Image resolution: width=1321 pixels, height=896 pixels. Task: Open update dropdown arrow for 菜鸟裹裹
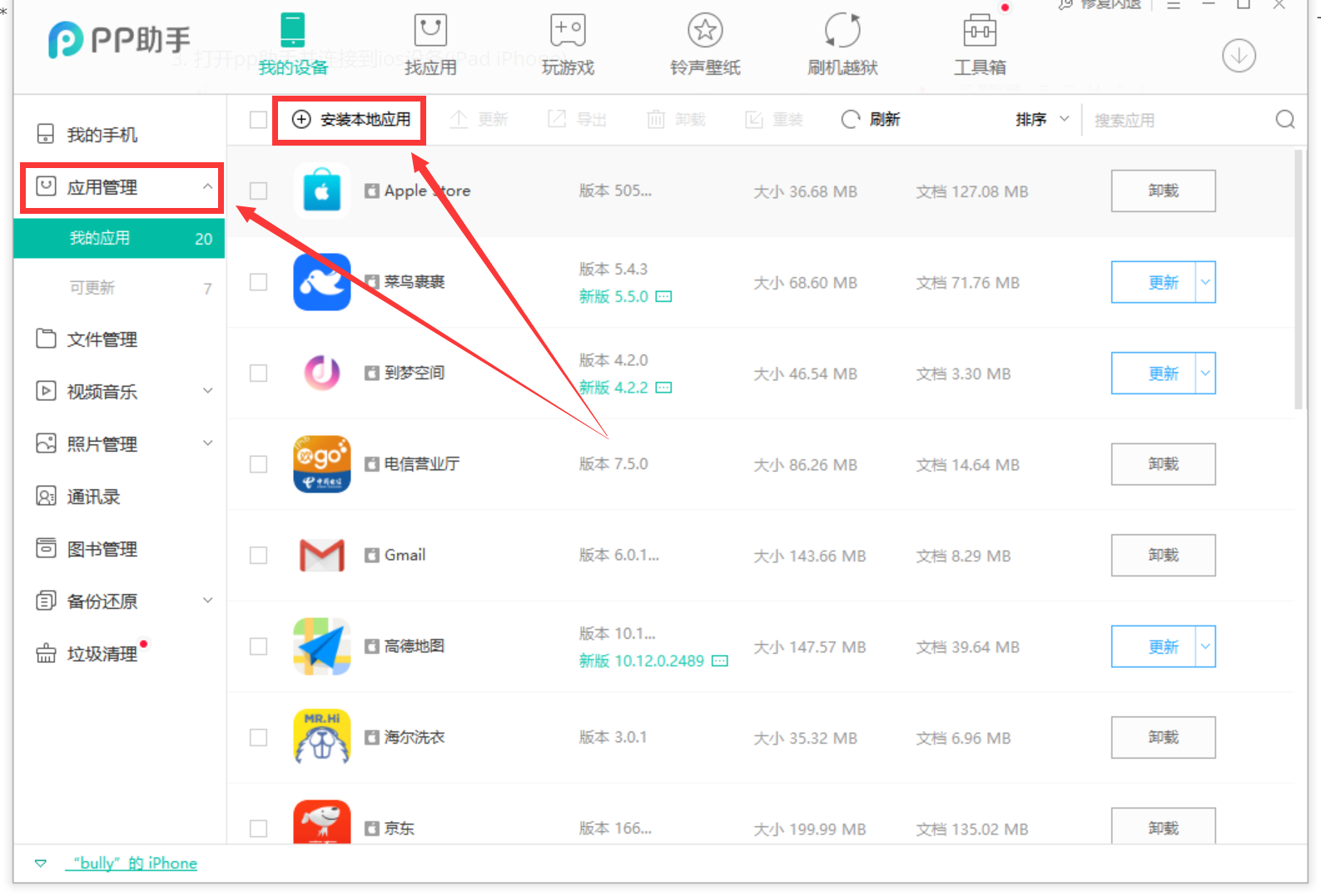[1205, 282]
